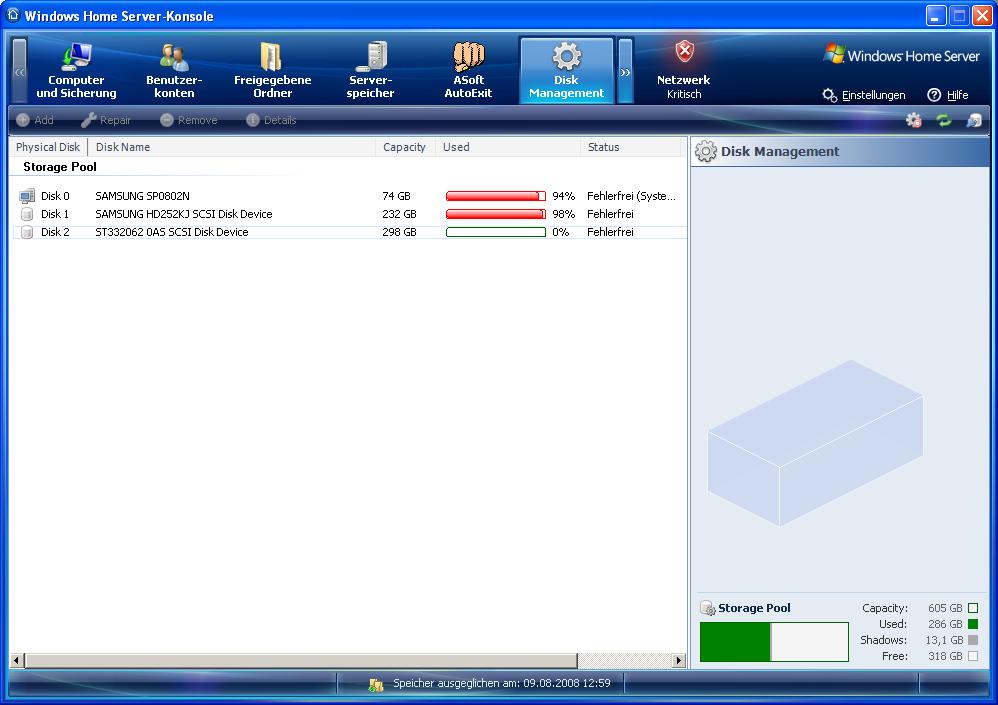Click the Details toolbar button

pyautogui.click(x=271, y=120)
